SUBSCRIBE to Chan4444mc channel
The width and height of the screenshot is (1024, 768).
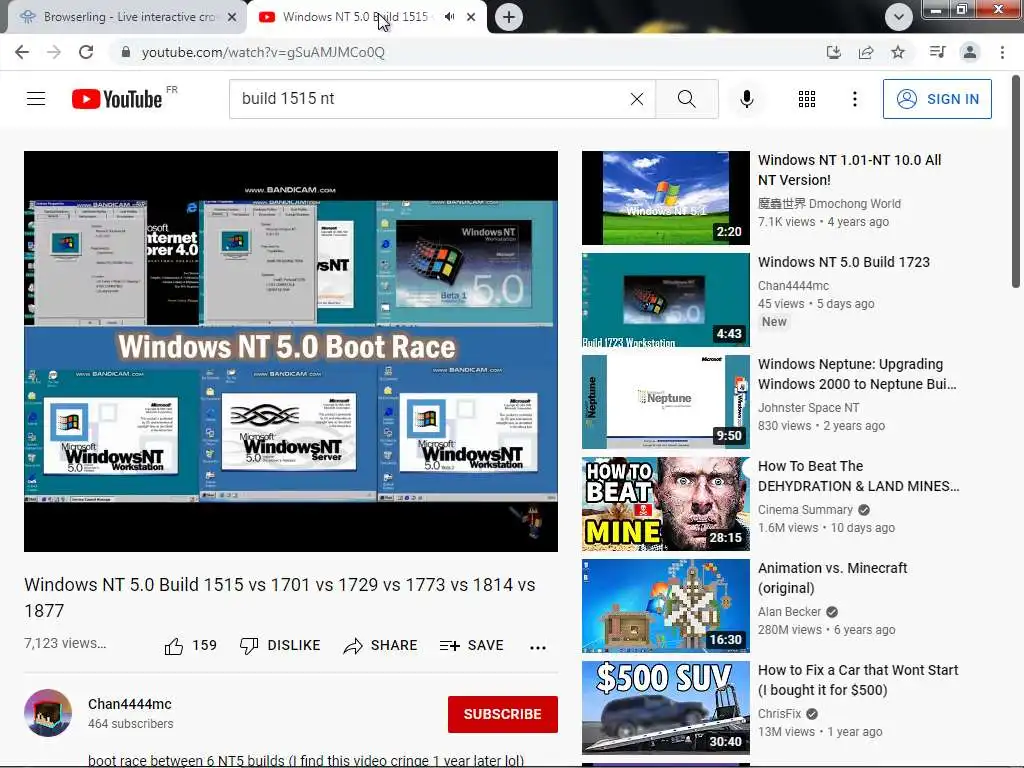point(502,714)
